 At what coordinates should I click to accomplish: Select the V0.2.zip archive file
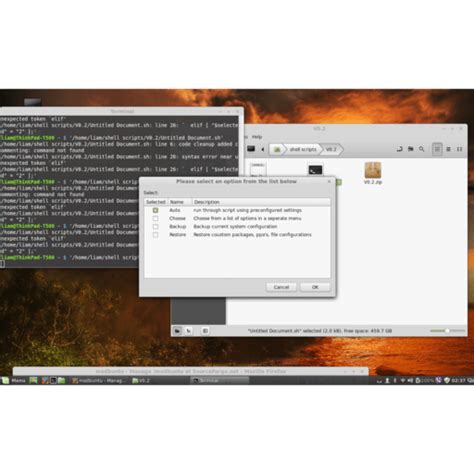coord(373,173)
